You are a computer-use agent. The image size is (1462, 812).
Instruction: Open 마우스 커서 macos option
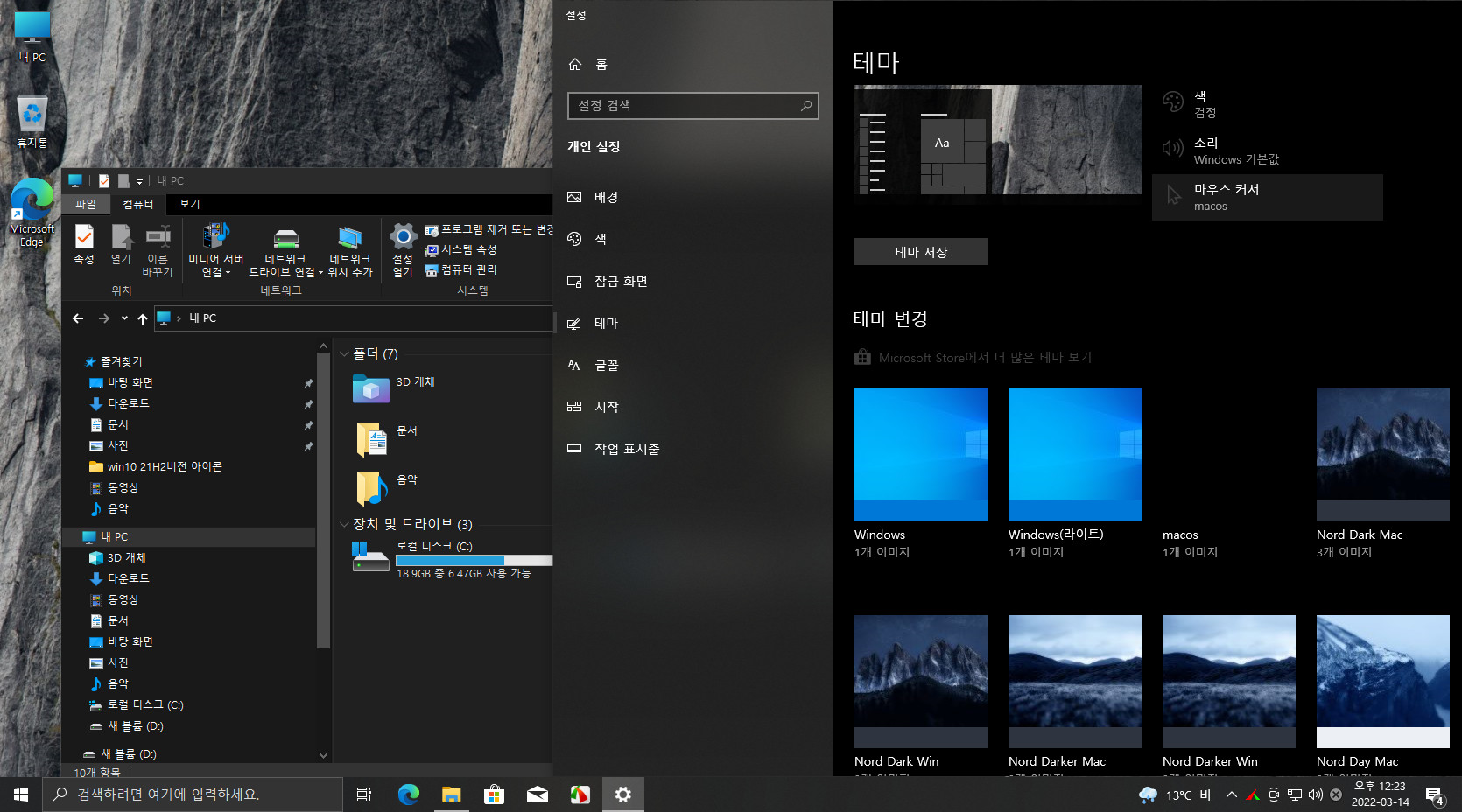click(1268, 197)
